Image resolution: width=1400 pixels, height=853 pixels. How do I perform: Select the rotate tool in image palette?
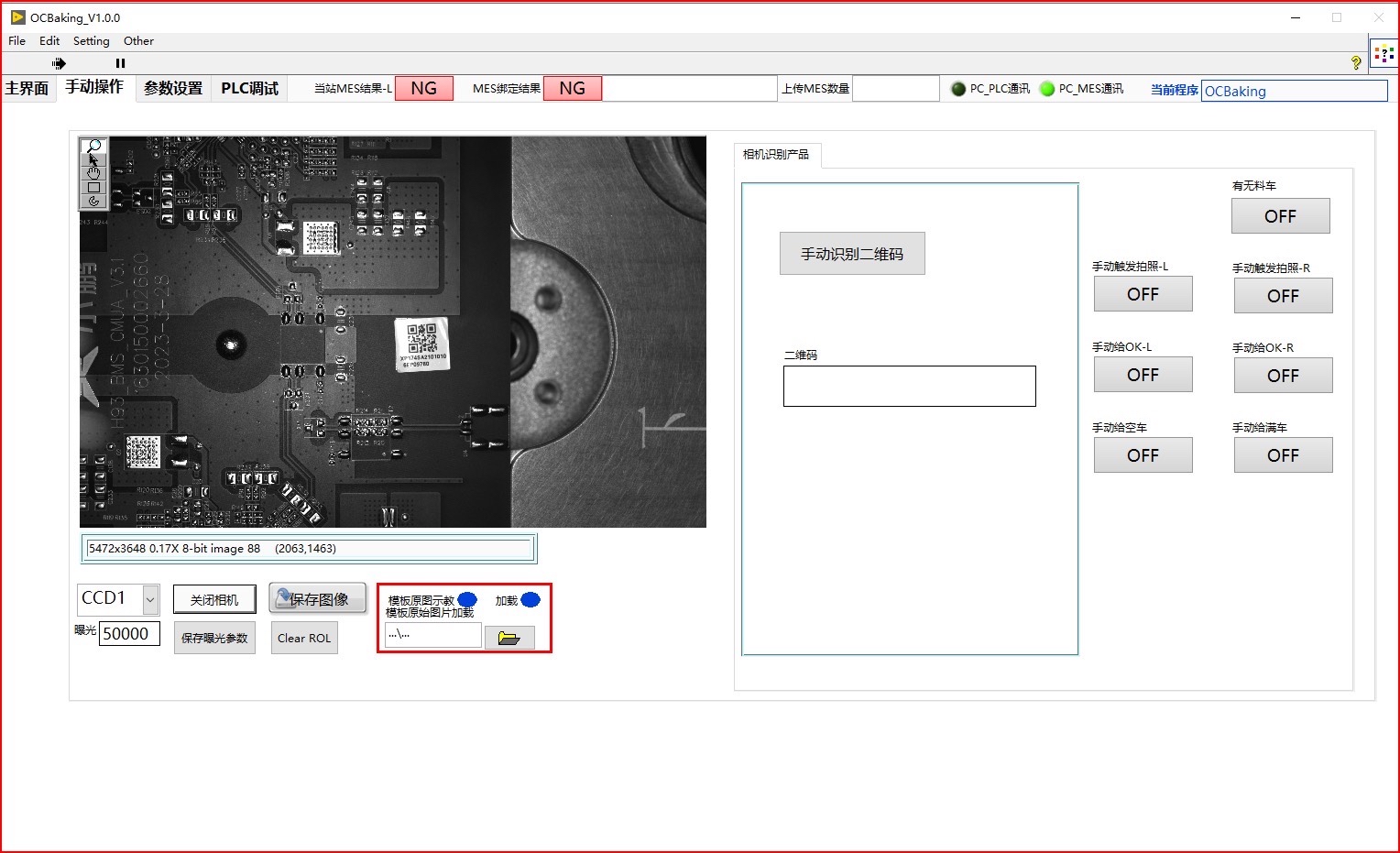[x=93, y=202]
